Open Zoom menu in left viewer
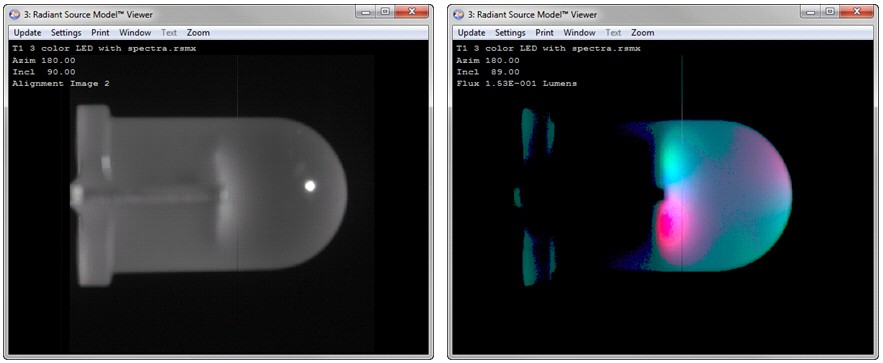883x363 pixels. 198,33
